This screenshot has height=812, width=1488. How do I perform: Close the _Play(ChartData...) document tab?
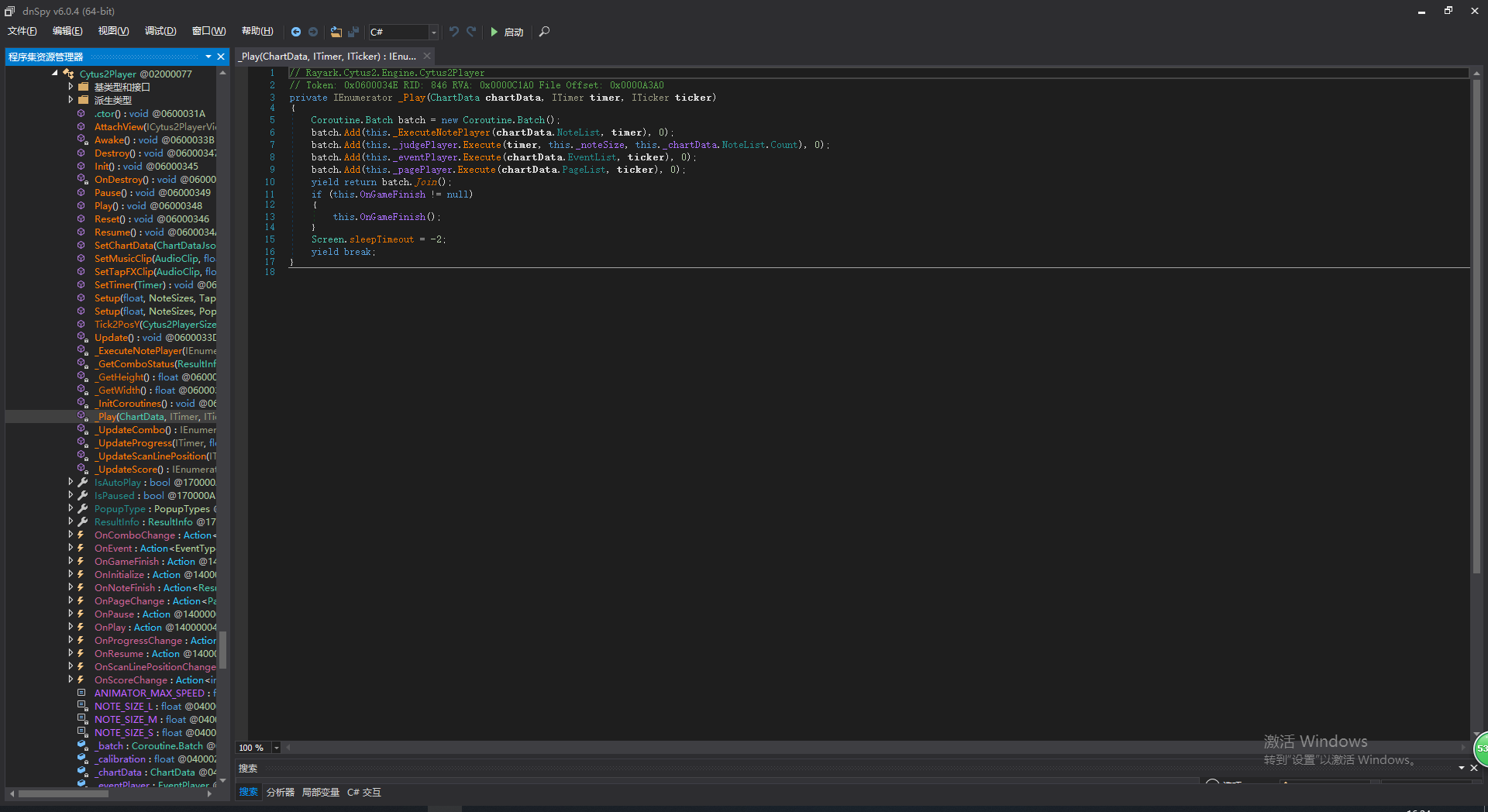pos(427,57)
